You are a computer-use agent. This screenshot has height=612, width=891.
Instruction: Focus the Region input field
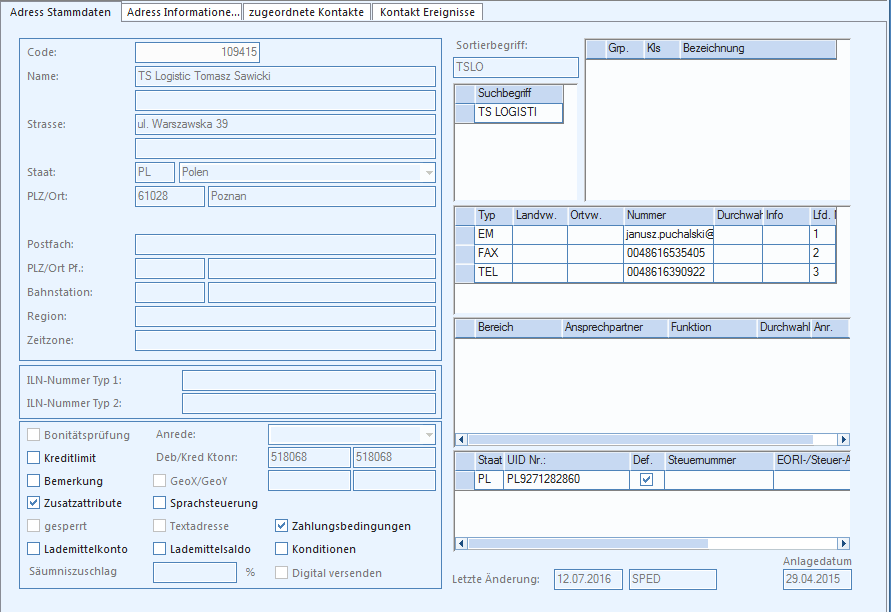[285, 317]
